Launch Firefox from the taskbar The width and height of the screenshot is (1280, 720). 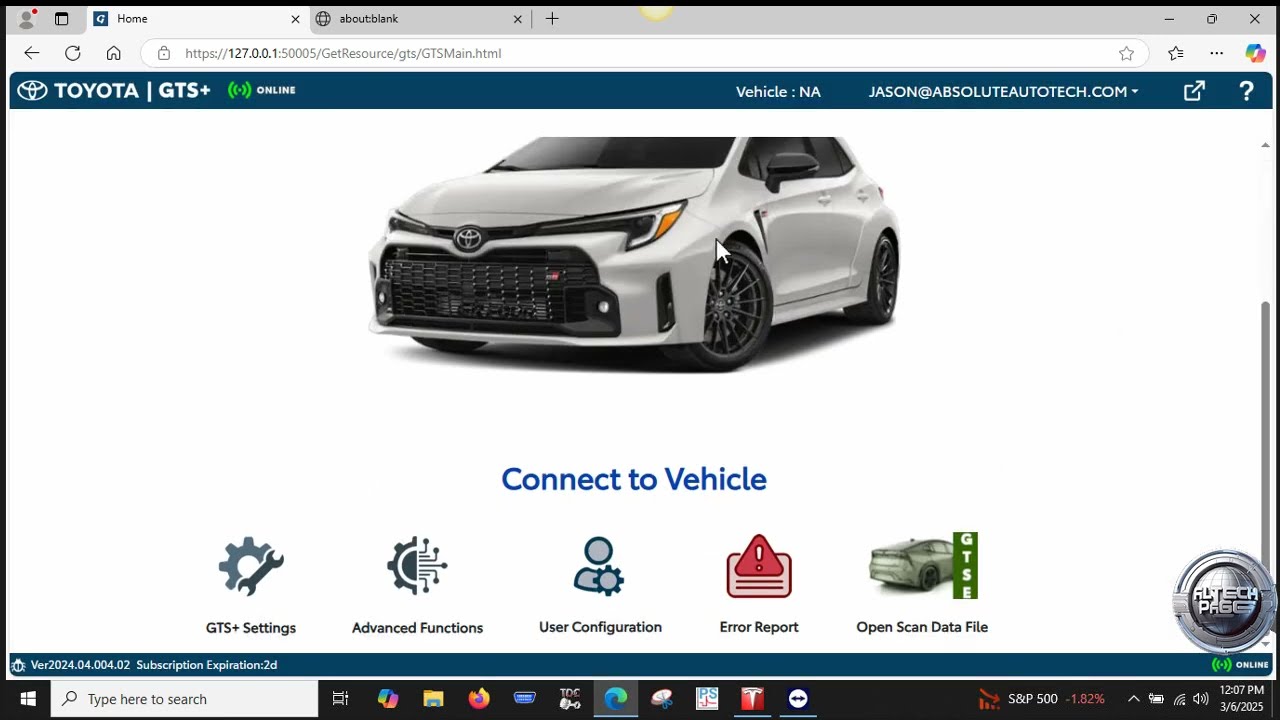point(479,699)
